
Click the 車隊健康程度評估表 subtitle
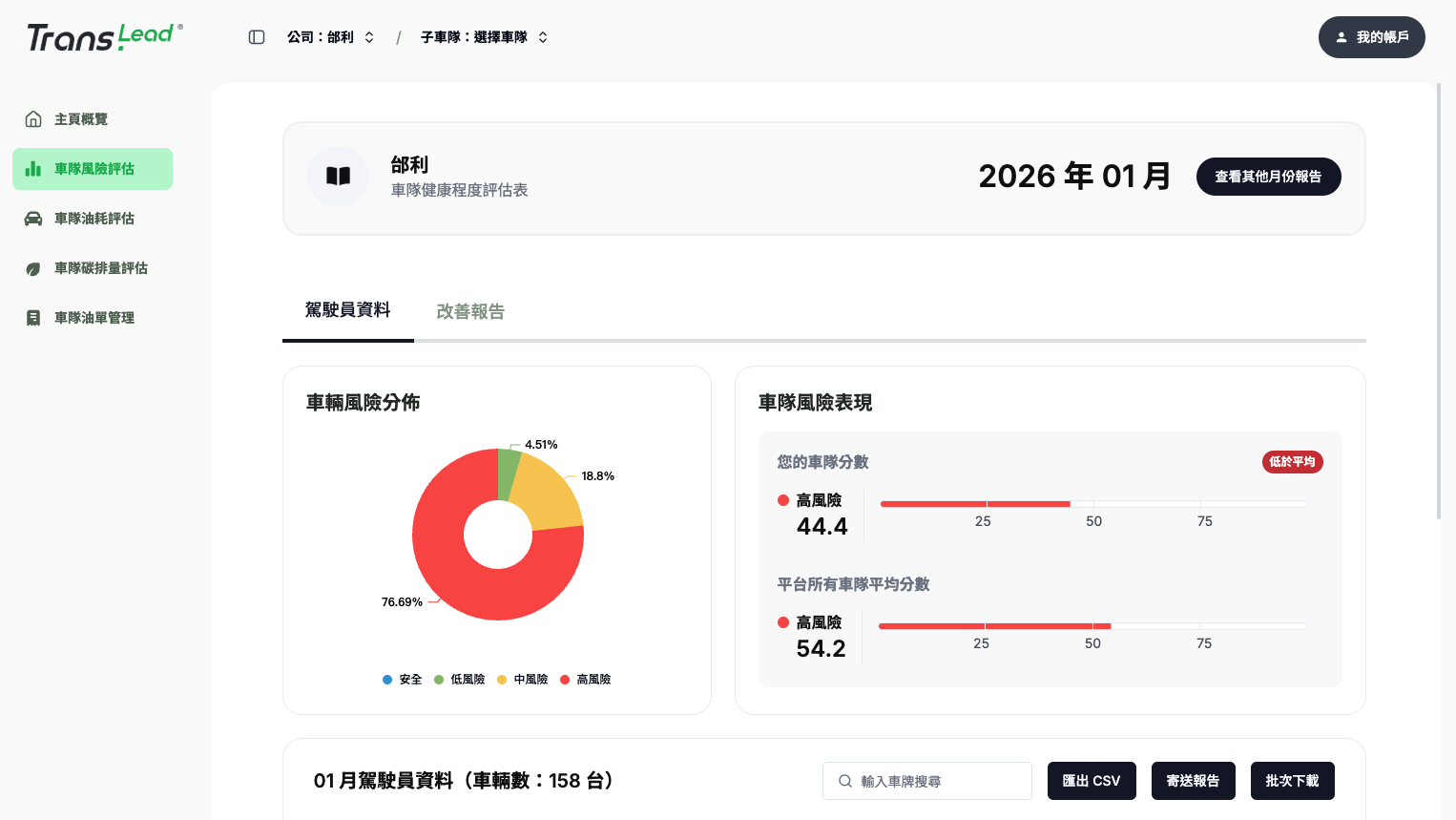460,190
